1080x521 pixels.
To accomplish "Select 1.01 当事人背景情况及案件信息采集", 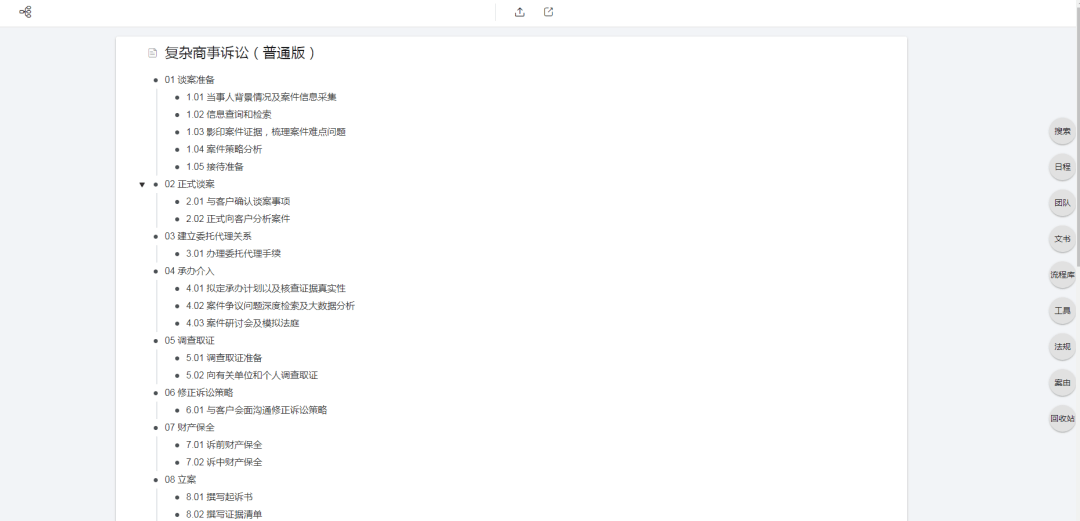I will pyautogui.click(x=261, y=97).
